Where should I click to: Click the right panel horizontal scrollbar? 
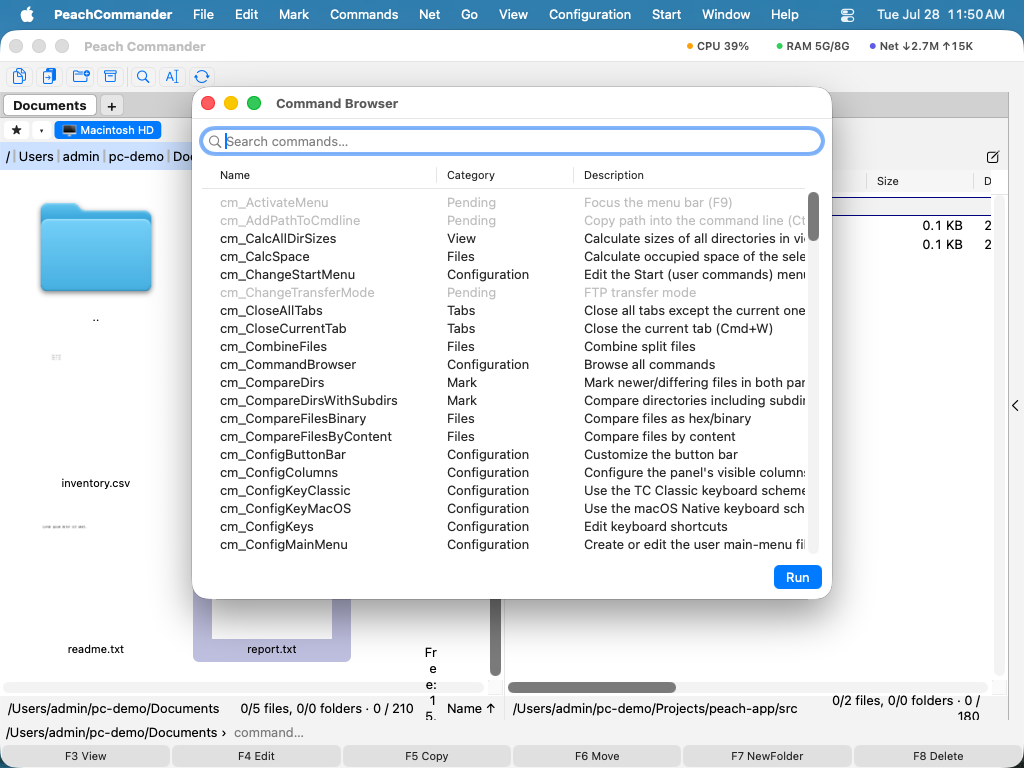tap(592, 687)
